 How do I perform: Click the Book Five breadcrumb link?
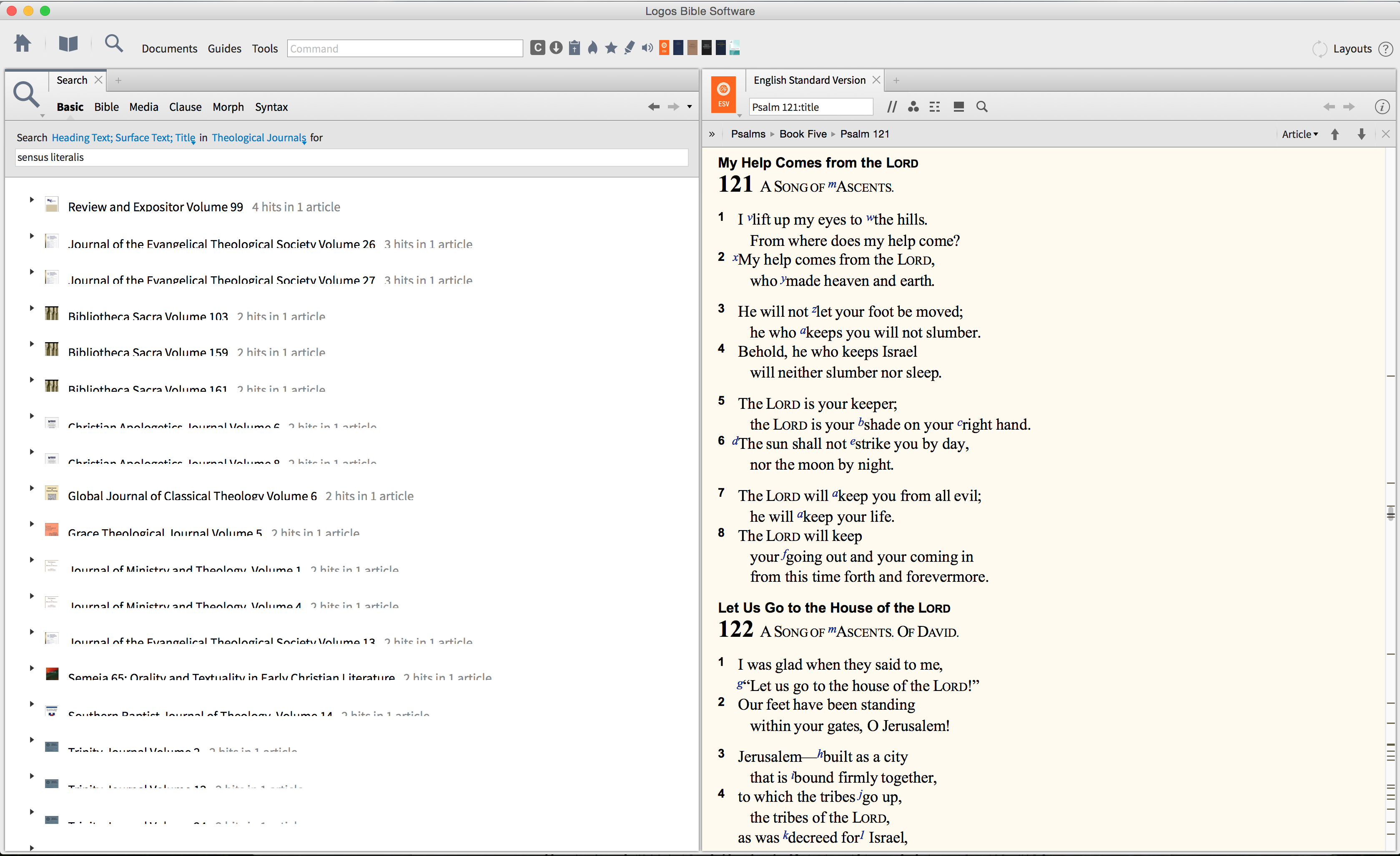802,134
